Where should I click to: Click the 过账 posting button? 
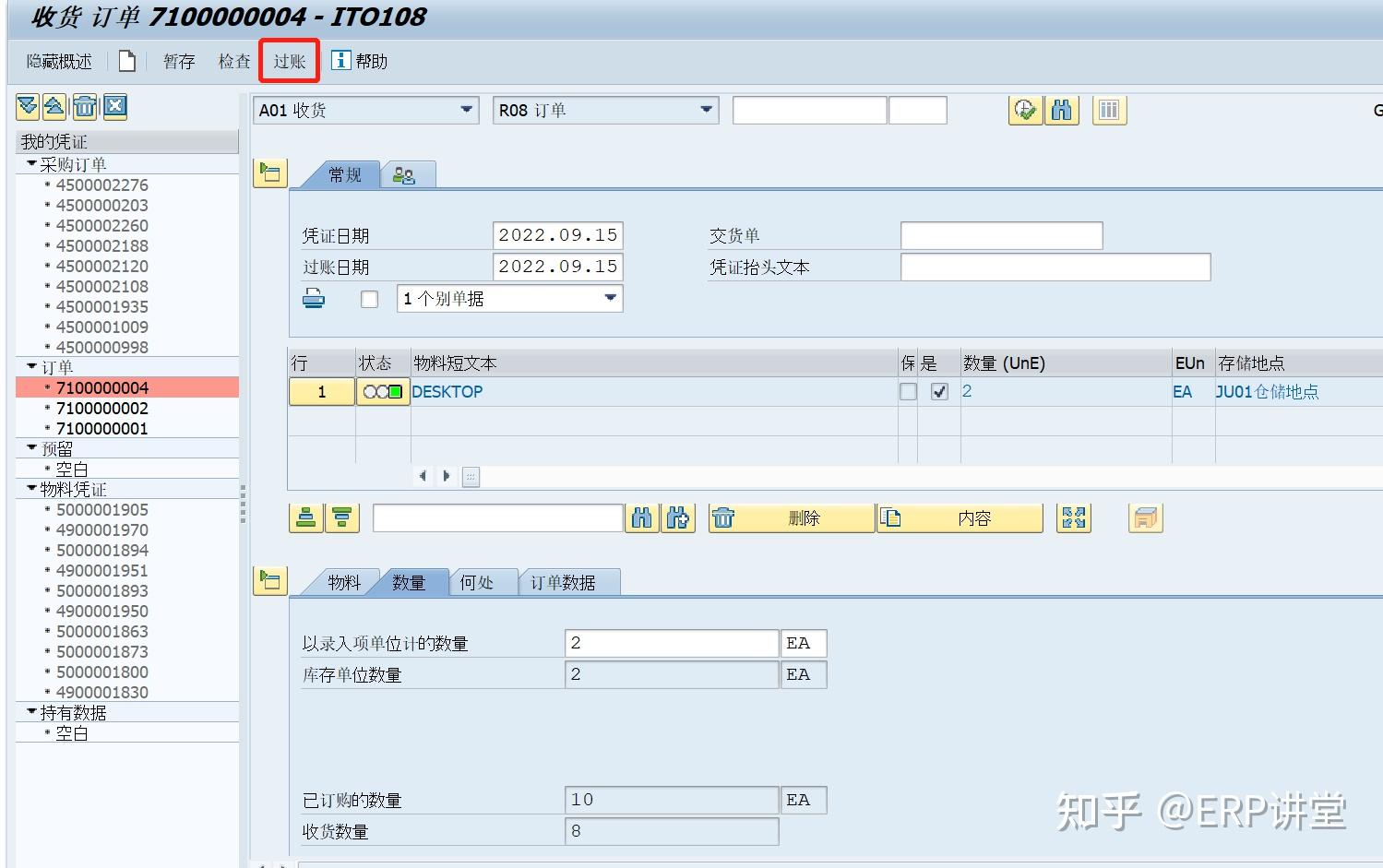pos(288,61)
